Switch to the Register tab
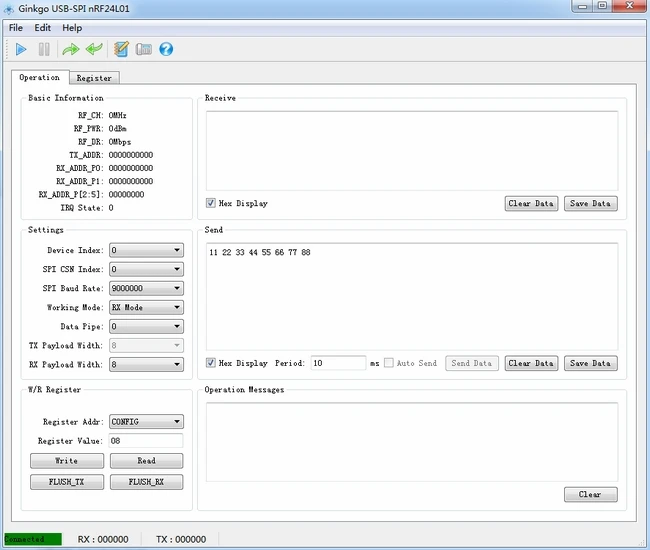 [x=94, y=78]
